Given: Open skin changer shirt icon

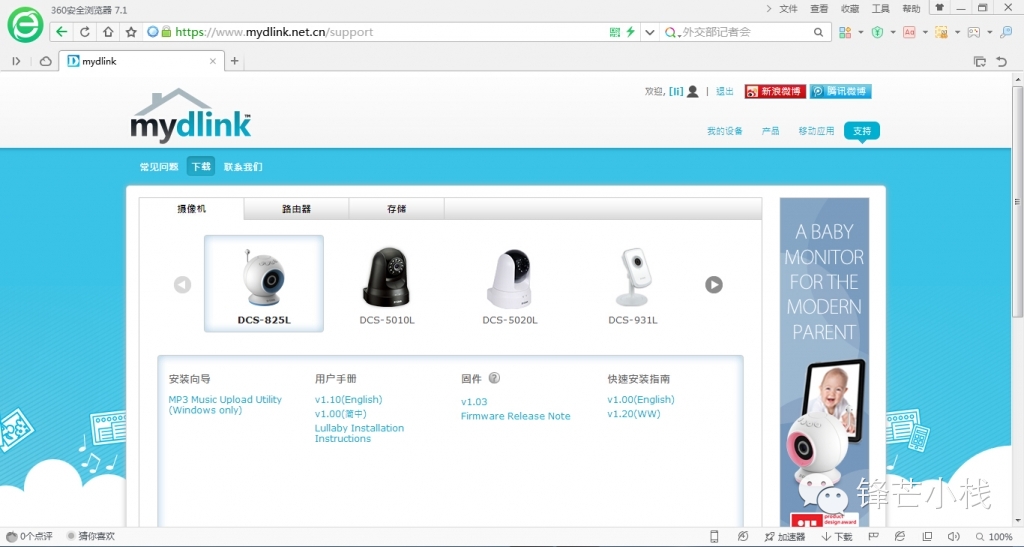Looking at the screenshot, I should tap(940, 8).
